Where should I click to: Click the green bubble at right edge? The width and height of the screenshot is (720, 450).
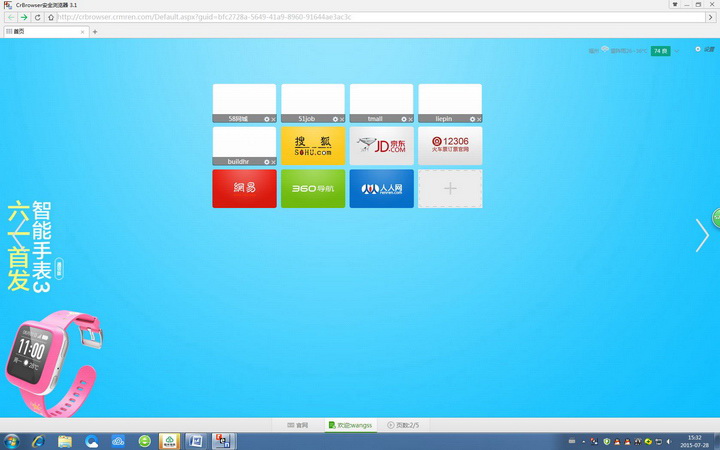[x=716, y=218]
